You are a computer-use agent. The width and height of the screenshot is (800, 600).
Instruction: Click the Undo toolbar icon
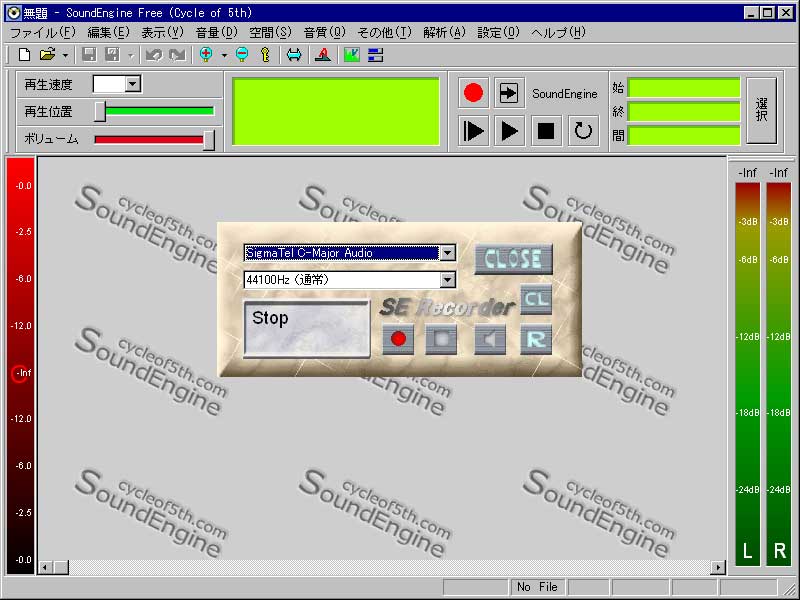tap(154, 55)
